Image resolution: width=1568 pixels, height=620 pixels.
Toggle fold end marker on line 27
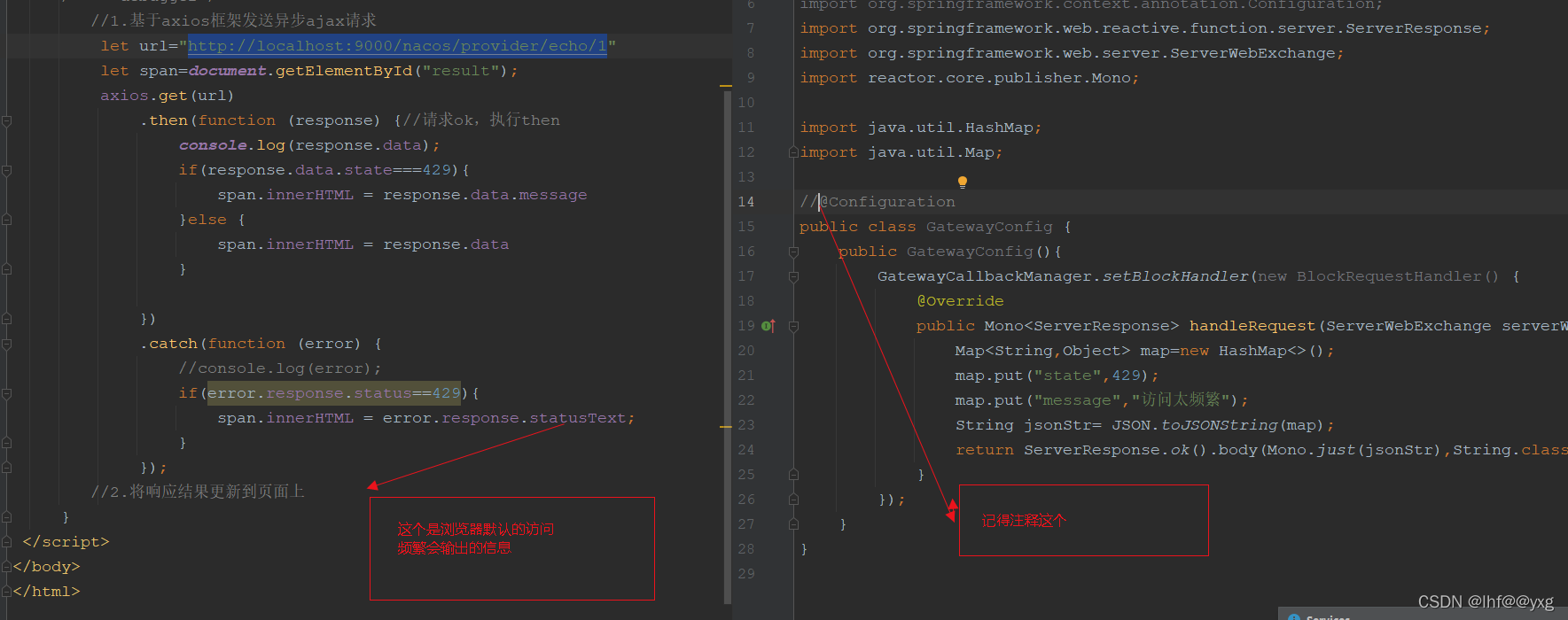pos(793,524)
